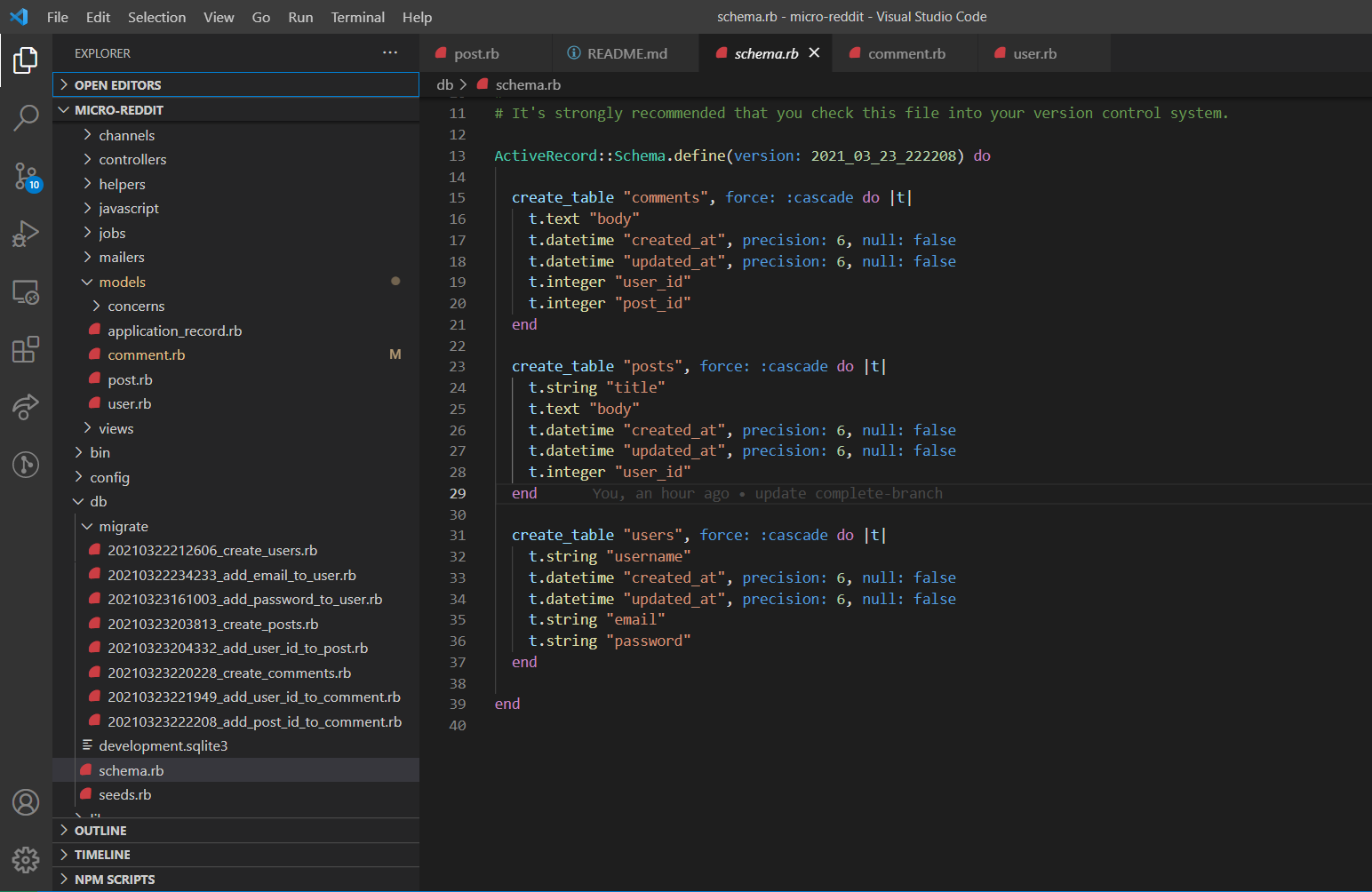The height and width of the screenshot is (892, 1372).
Task: Open Explorer more actions ellipsis
Action: [x=390, y=53]
